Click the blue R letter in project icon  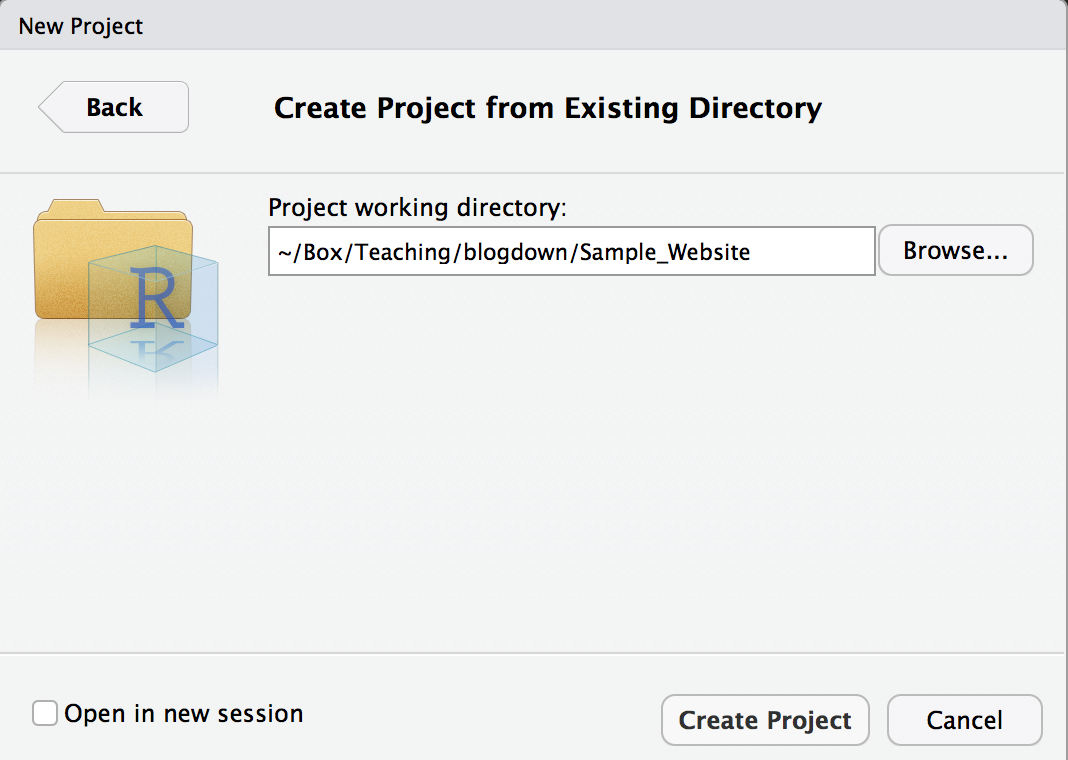157,297
